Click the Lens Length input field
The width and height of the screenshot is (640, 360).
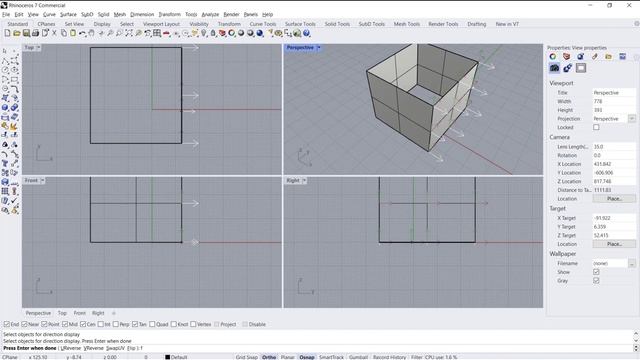[614, 147]
